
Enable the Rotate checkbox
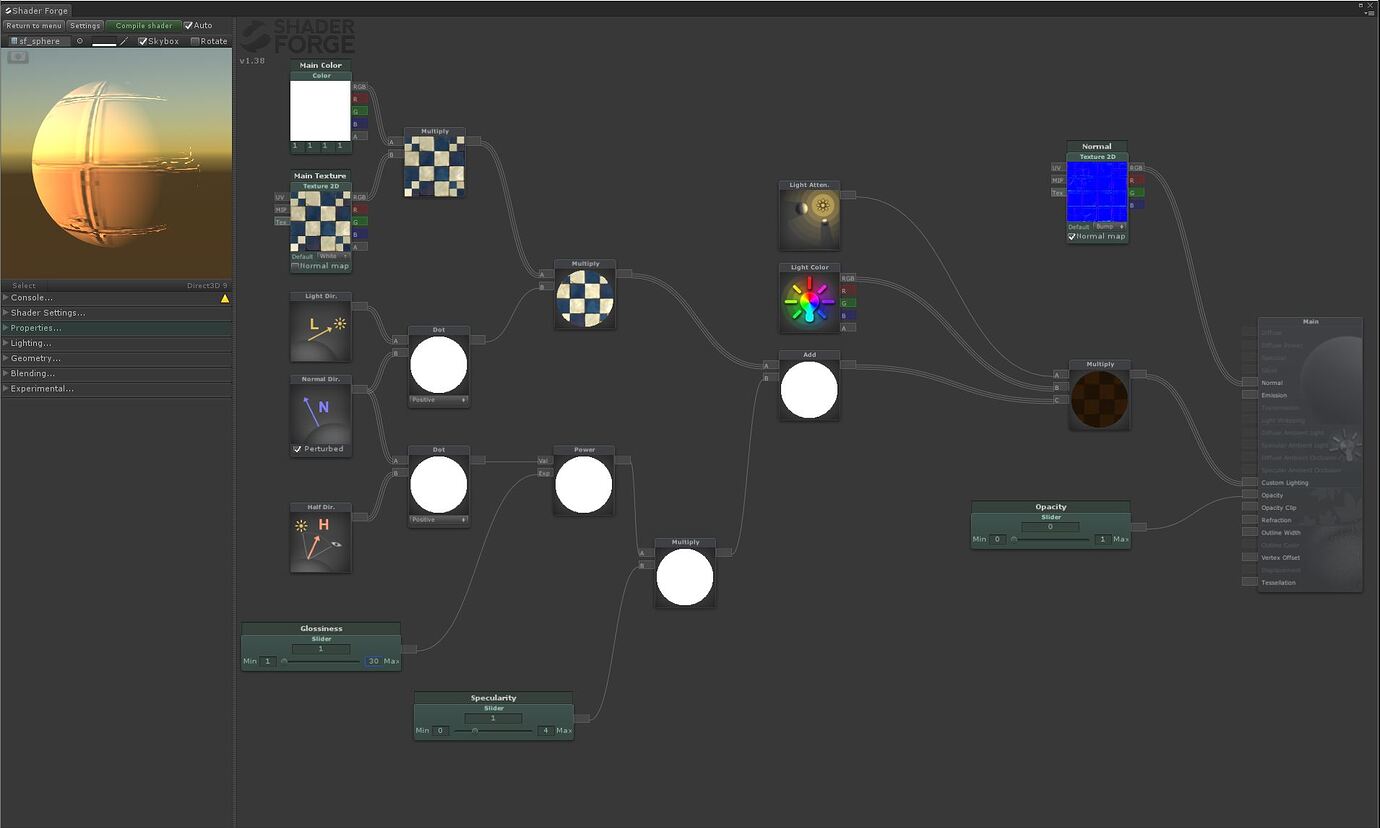(194, 41)
